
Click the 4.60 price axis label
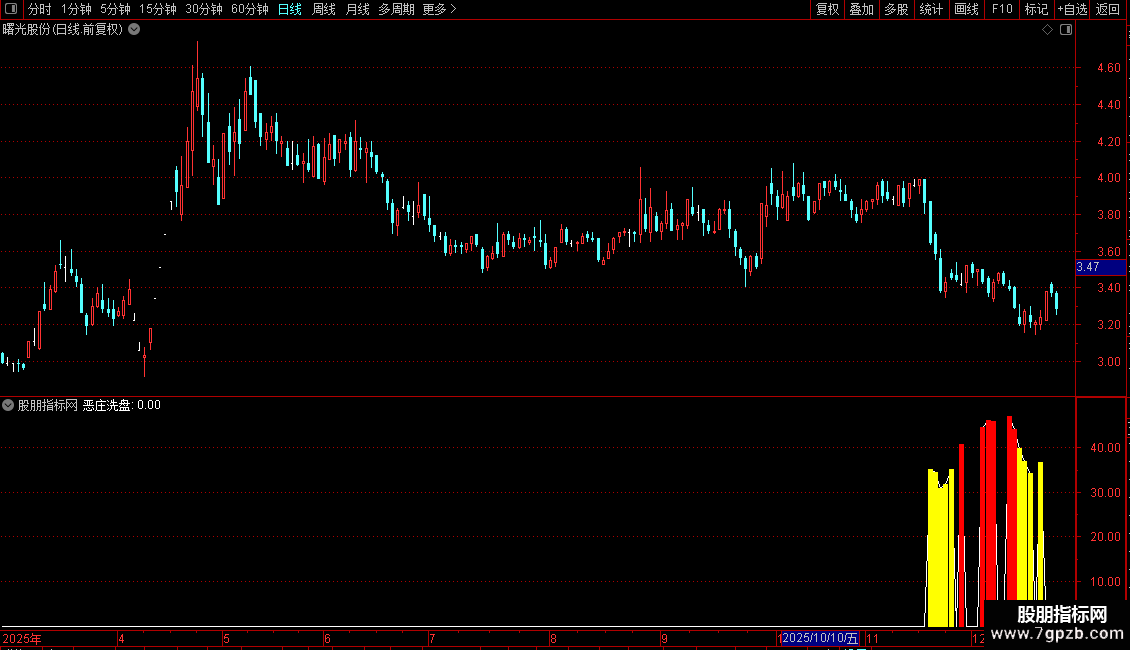tap(1108, 68)
